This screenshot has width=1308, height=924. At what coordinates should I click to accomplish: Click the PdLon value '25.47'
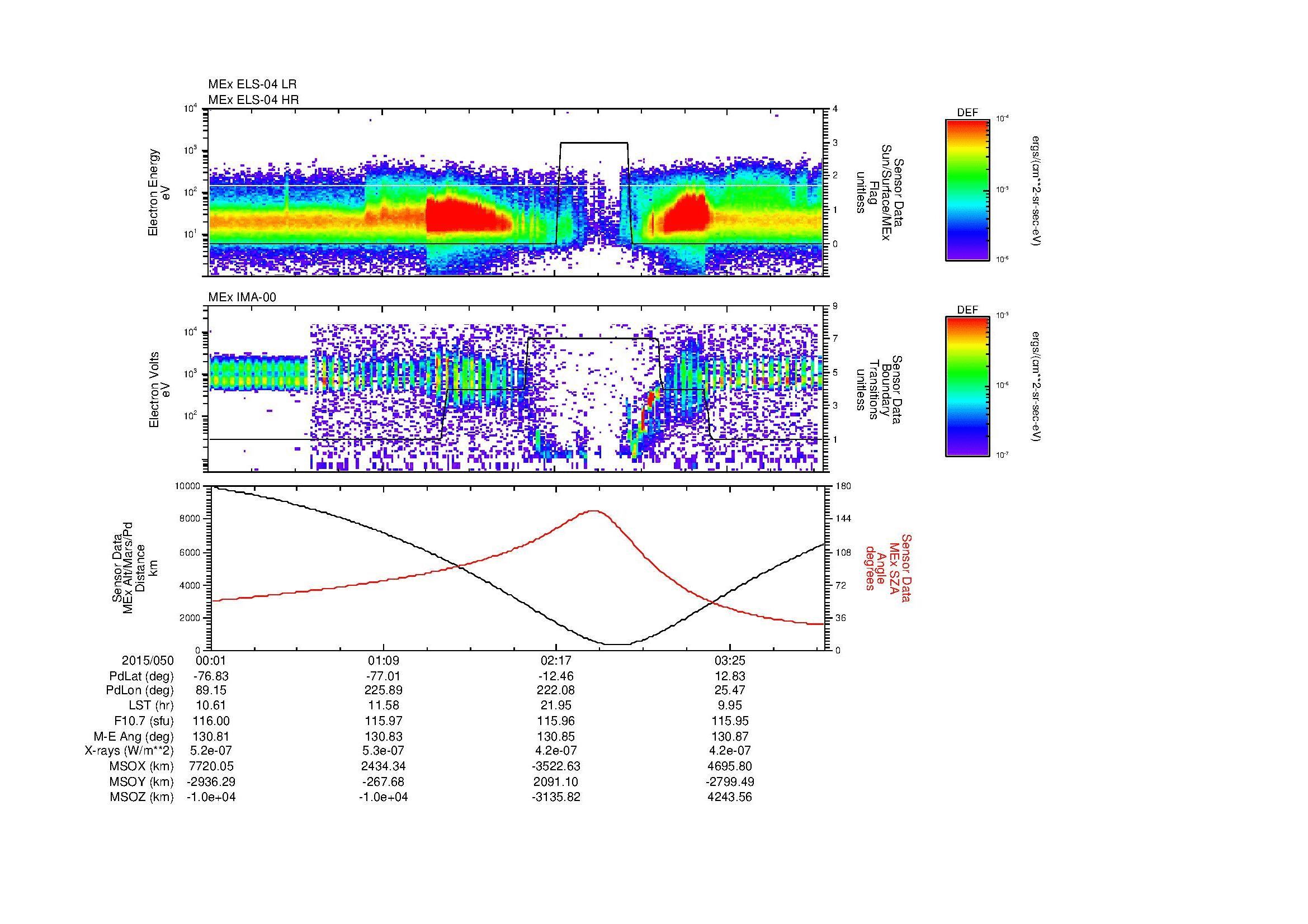pyautogui.click(x=730, y=690)
